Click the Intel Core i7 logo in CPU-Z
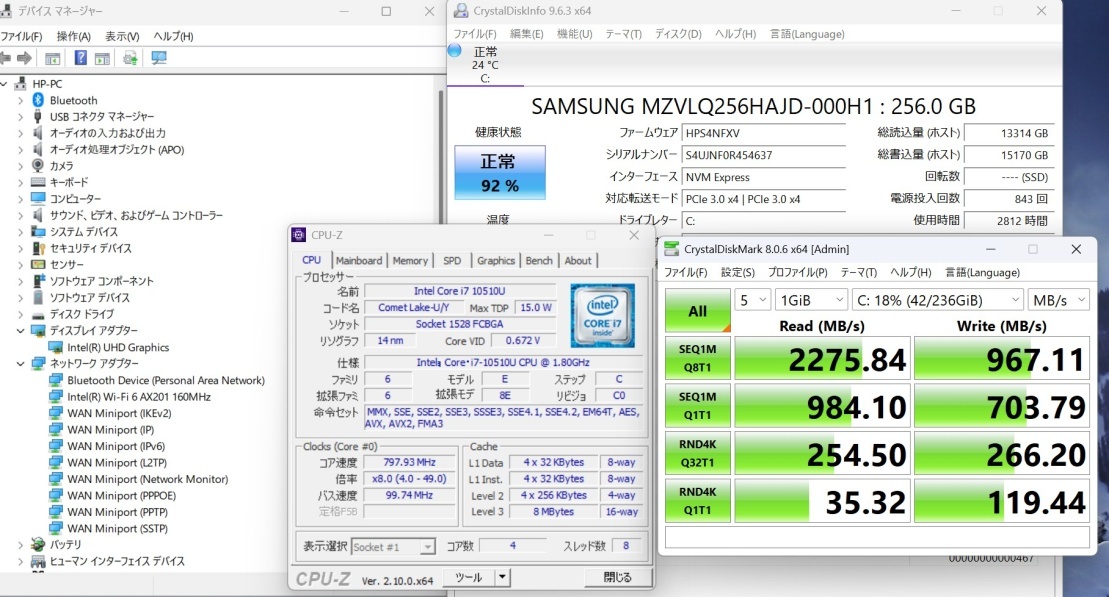The height and width of the screenshot is (597, 1109). point(603,315)
